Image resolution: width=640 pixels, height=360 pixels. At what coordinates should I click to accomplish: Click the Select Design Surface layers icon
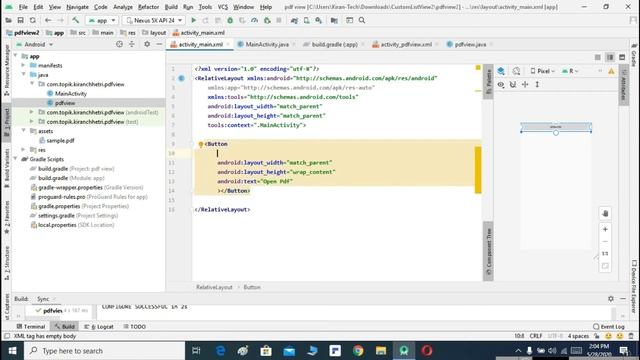tap(501, 71)
